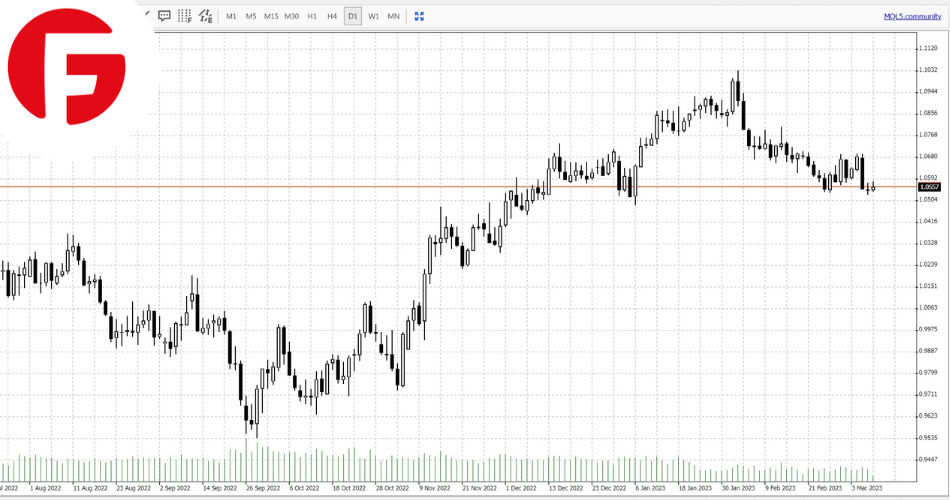
Task: Select the orange horizontal price line
Action: 300,186
